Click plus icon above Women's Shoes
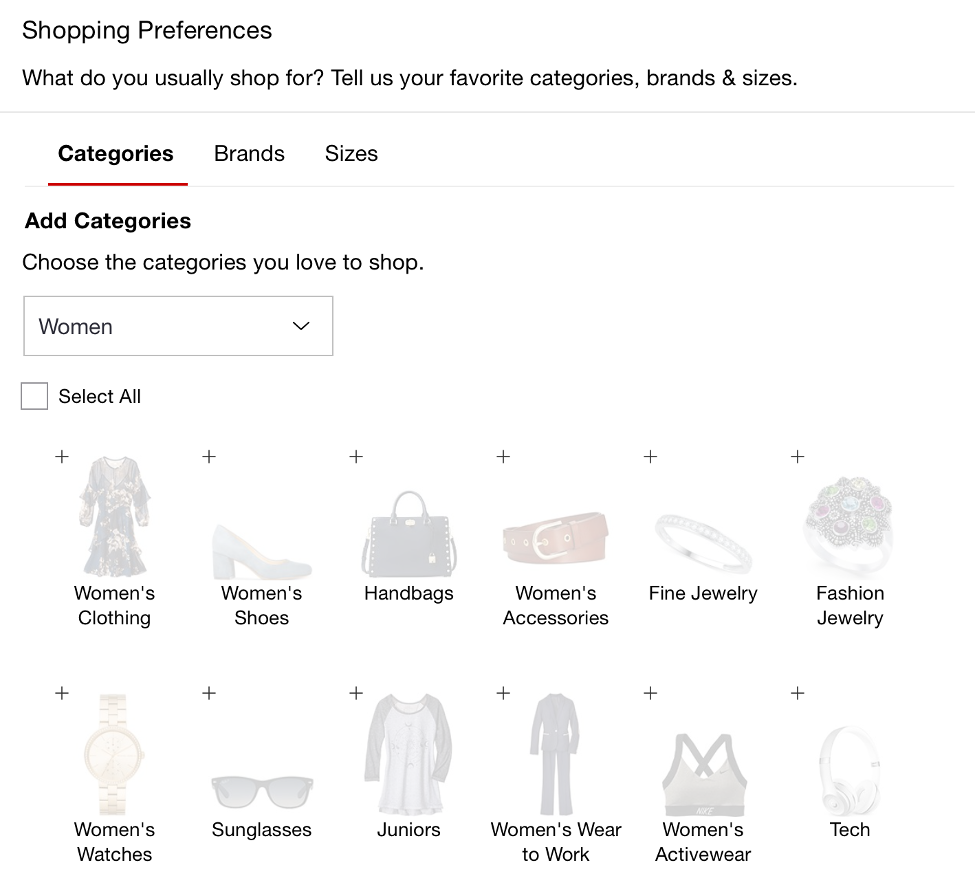The height and width of the screenshot is (887, 977). (209, 456)
